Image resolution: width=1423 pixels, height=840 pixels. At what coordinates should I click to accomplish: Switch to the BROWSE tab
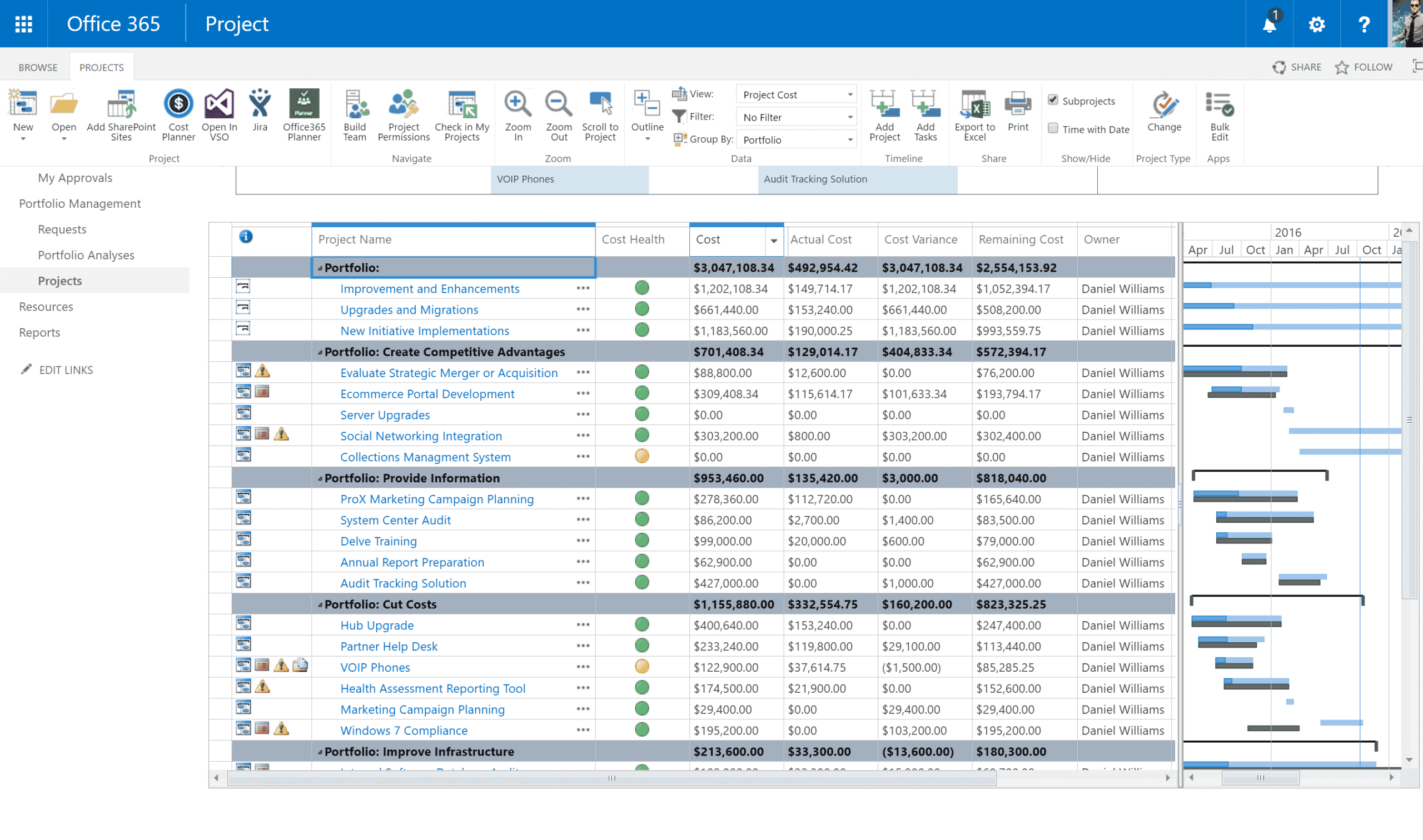point(38,67)
